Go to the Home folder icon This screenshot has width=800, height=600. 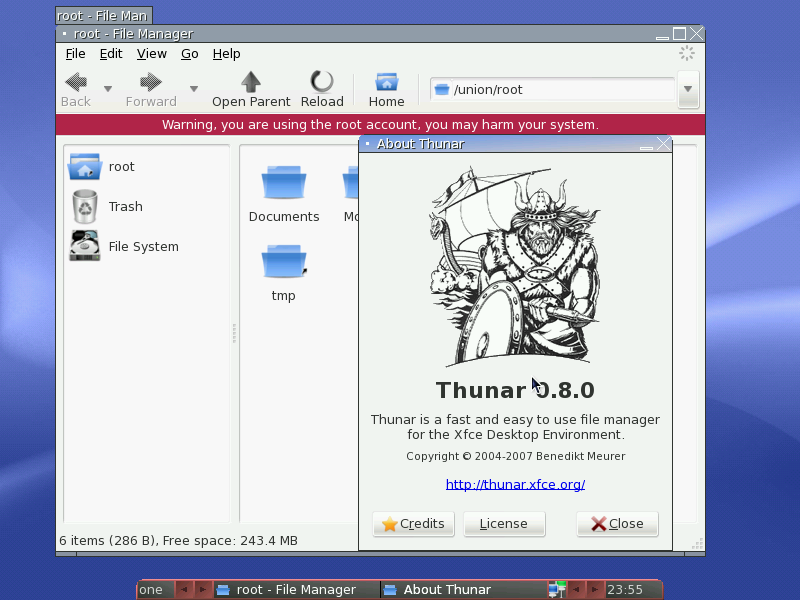(386, 89)
